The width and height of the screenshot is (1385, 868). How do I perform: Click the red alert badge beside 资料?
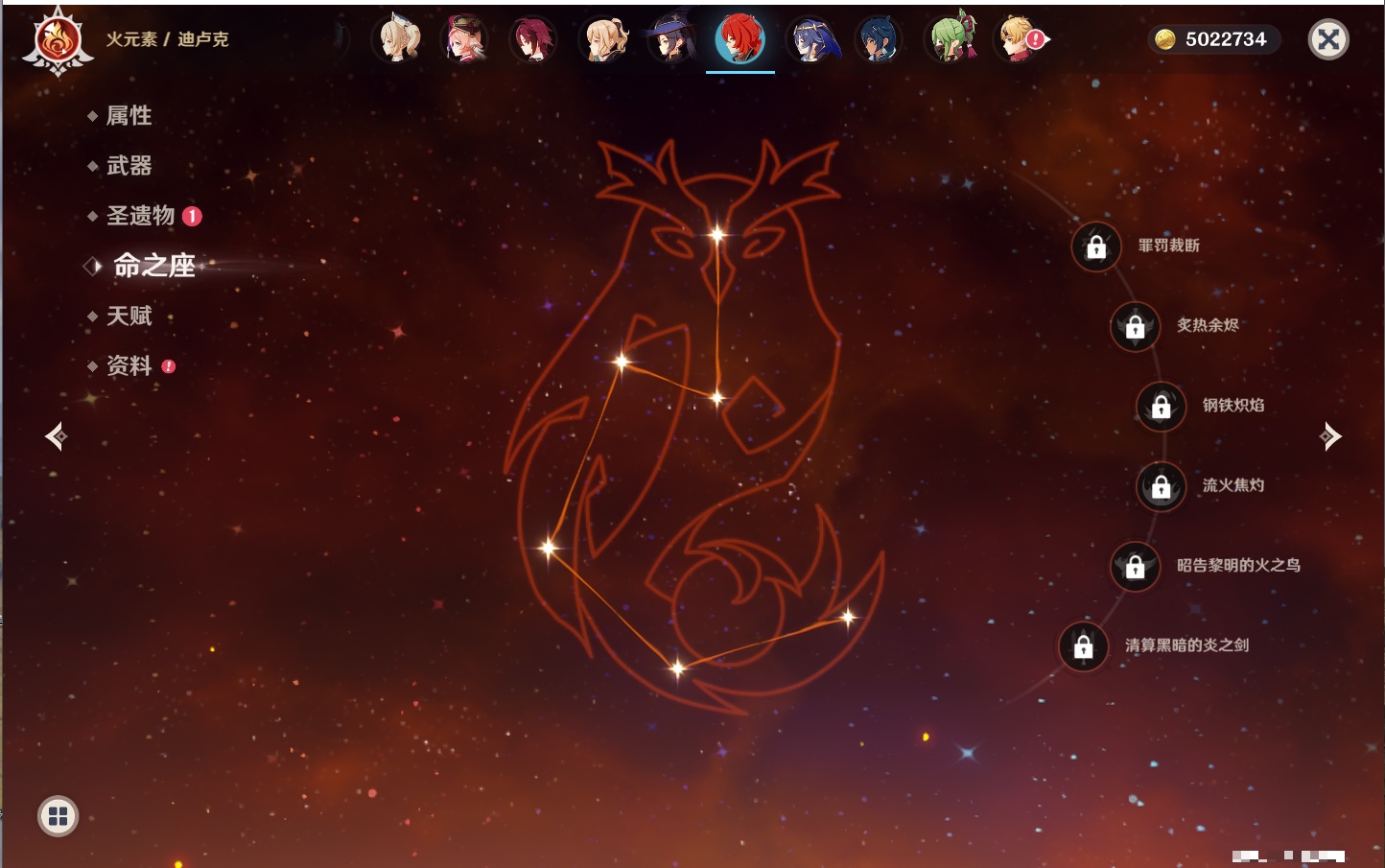click(x=169, y=365)
